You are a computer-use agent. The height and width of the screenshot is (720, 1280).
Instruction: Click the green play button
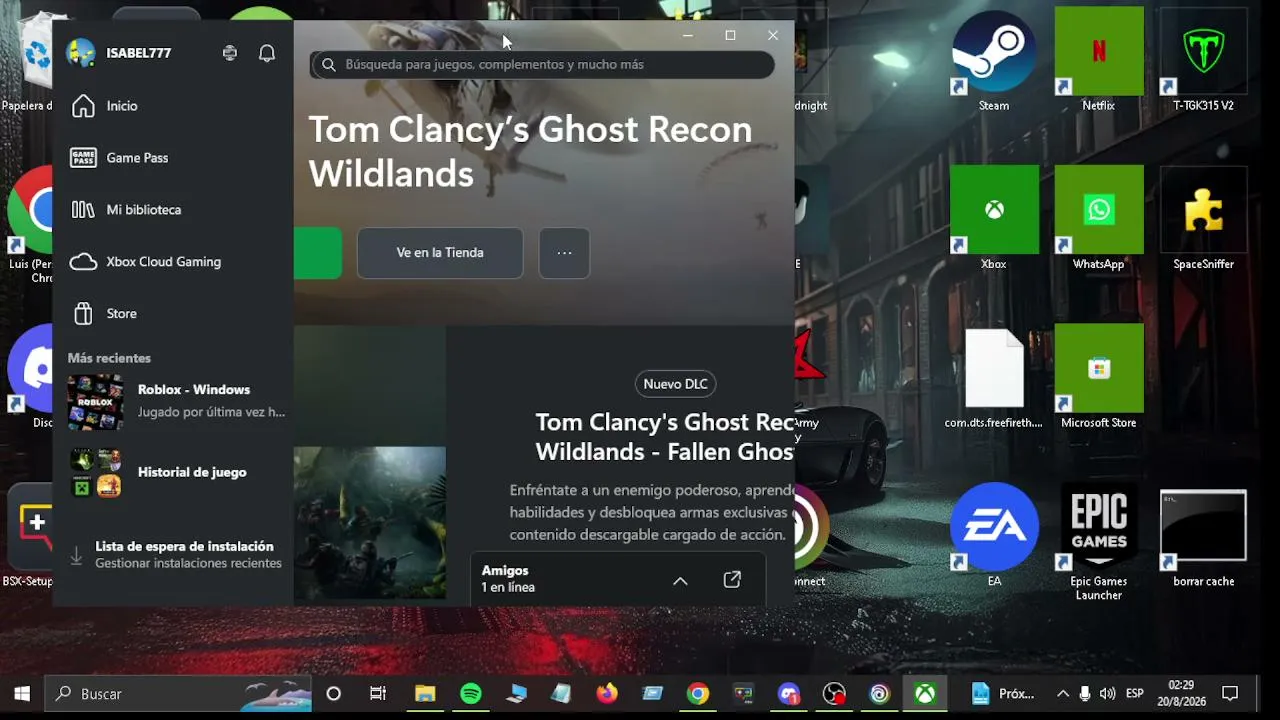[318, 253]
